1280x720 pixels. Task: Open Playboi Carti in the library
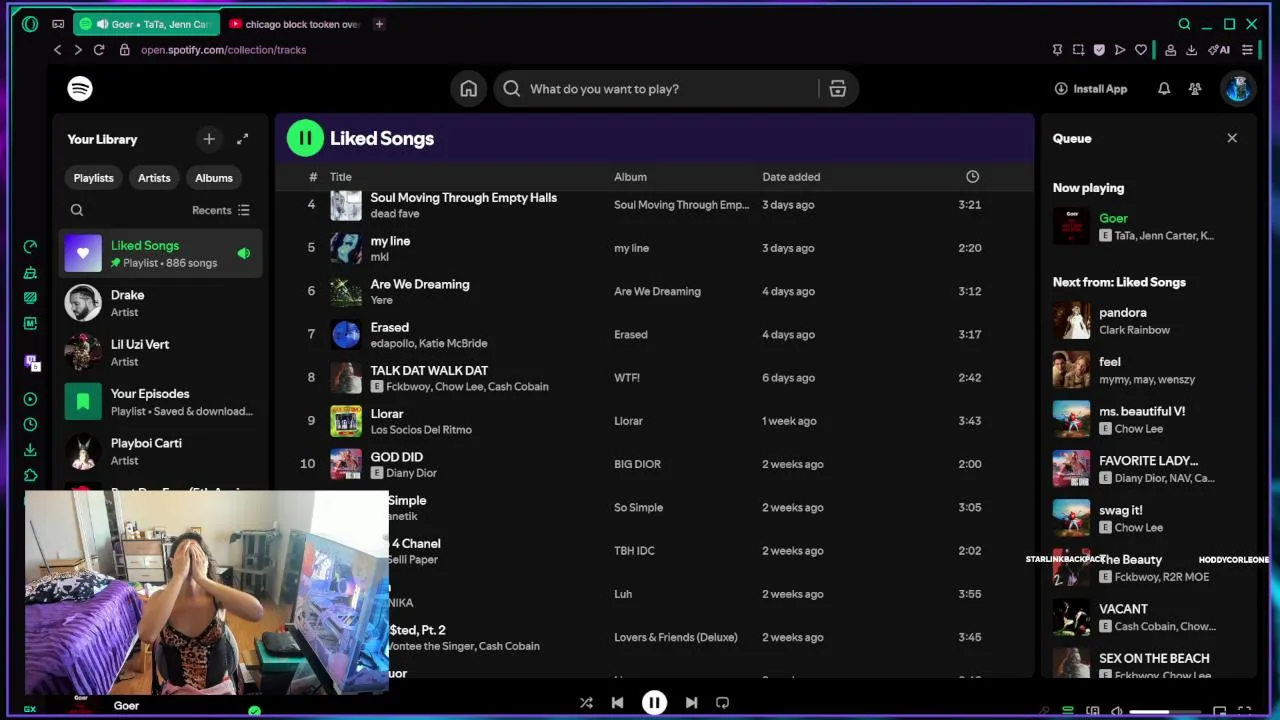(160, 451)
